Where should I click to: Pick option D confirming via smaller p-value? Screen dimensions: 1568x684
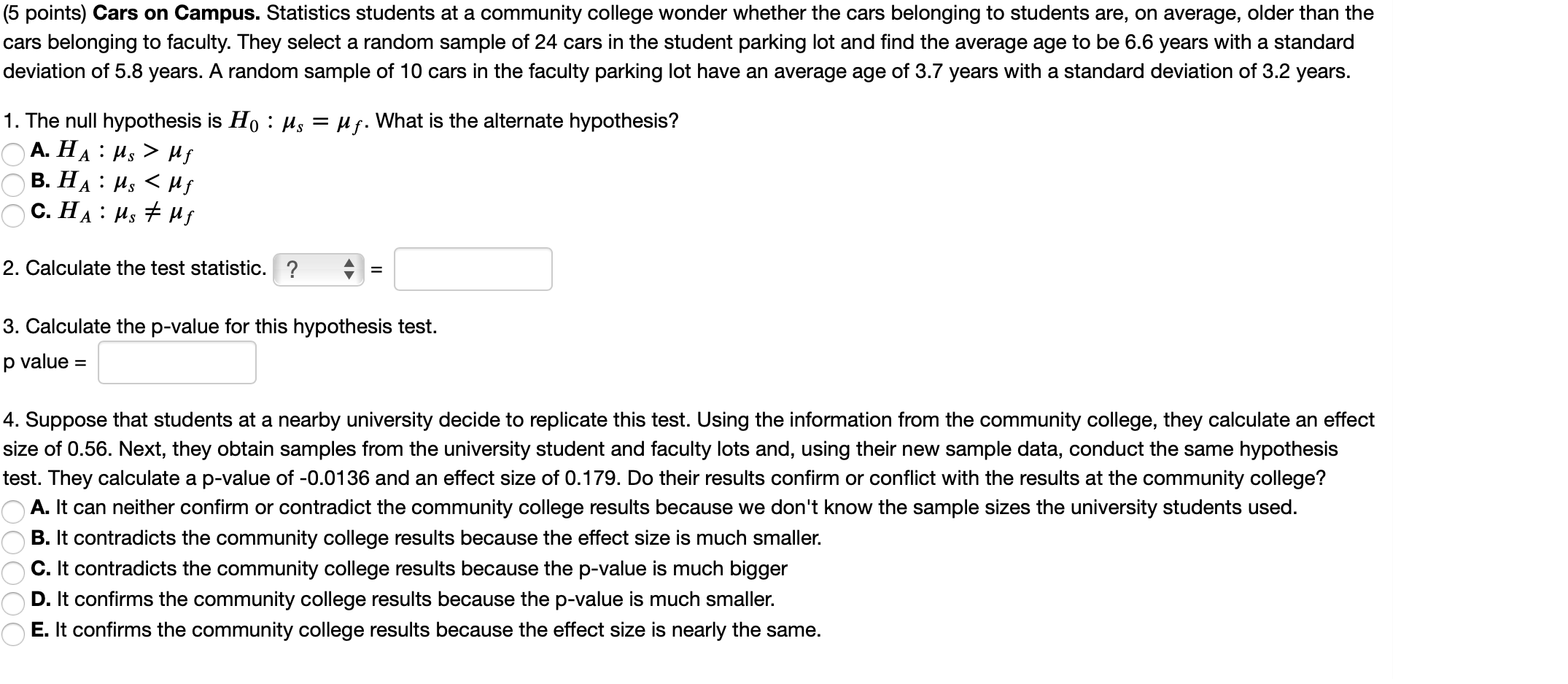tap(12, 599)
